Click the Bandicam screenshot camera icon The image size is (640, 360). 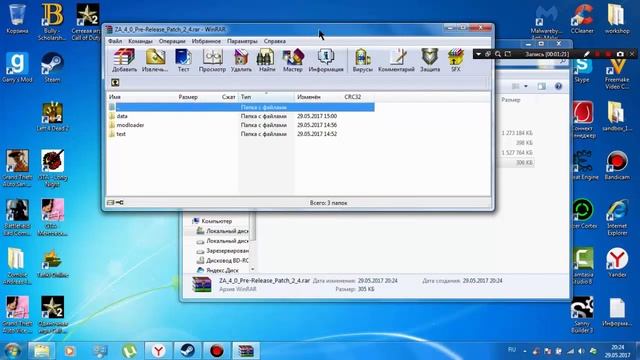pyautogui.click(x=620, y=54)
